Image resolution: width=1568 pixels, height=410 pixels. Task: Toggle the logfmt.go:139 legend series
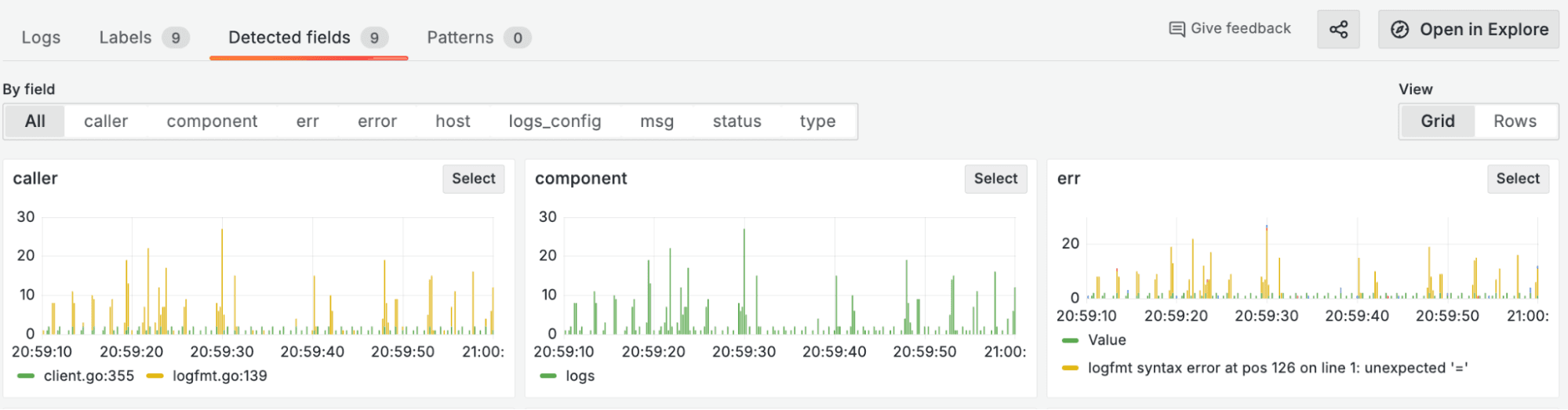[220, 376]
